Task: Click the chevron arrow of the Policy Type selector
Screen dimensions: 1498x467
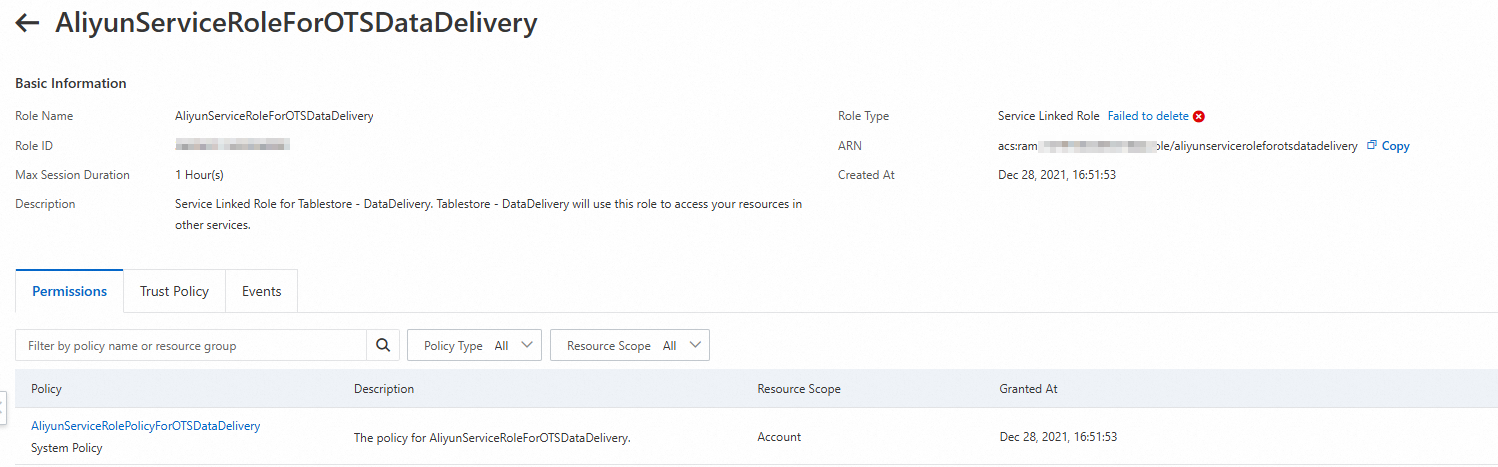Action: (526, 345)
